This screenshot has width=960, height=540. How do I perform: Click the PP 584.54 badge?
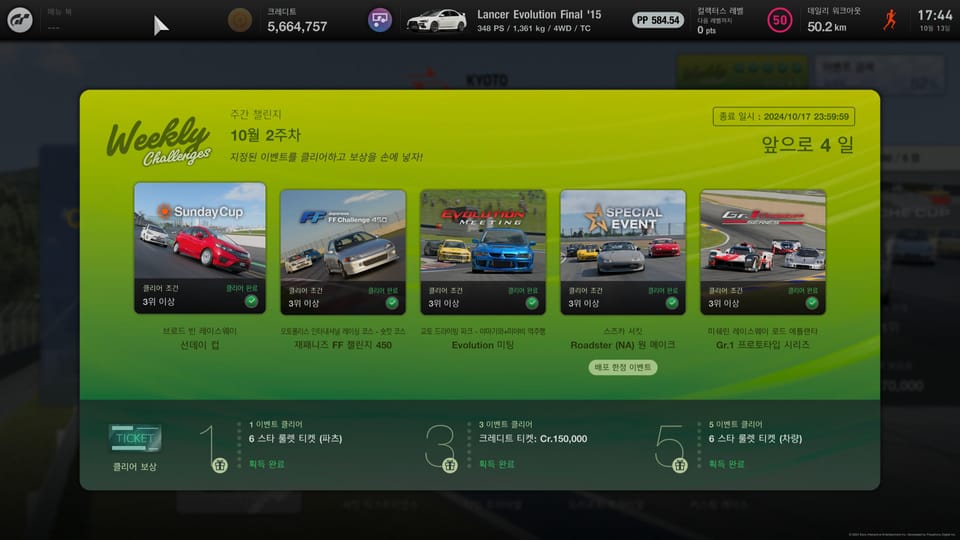[x=658, y=20]
